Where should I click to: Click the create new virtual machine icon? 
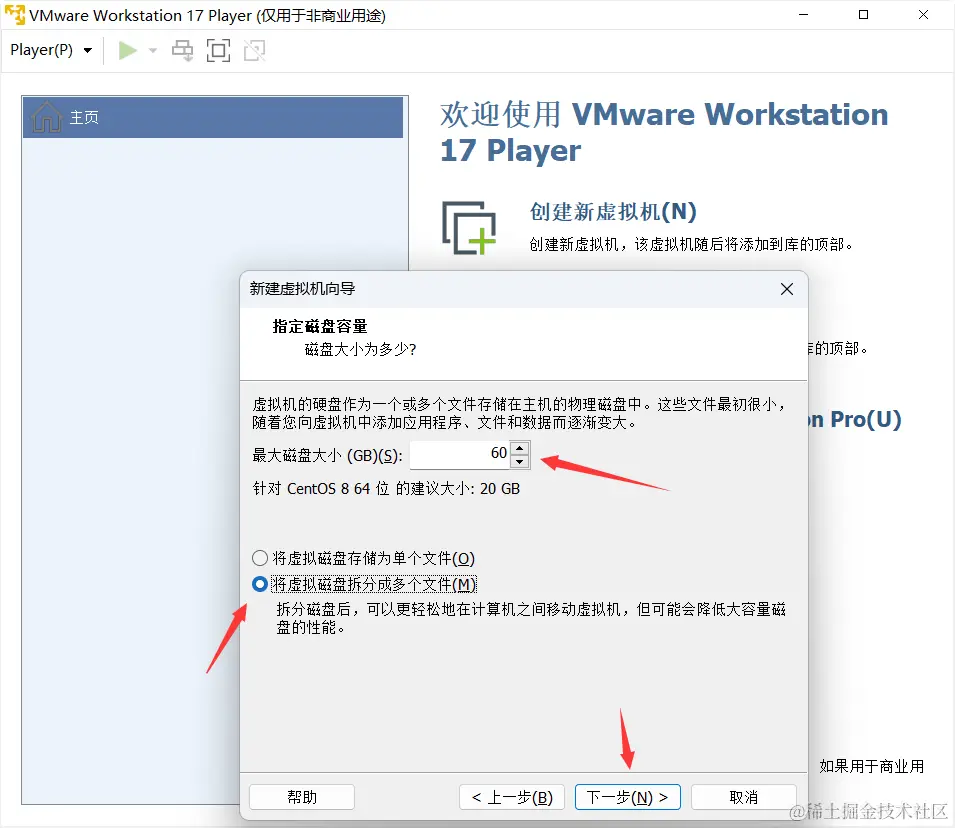tap(468, 227)
